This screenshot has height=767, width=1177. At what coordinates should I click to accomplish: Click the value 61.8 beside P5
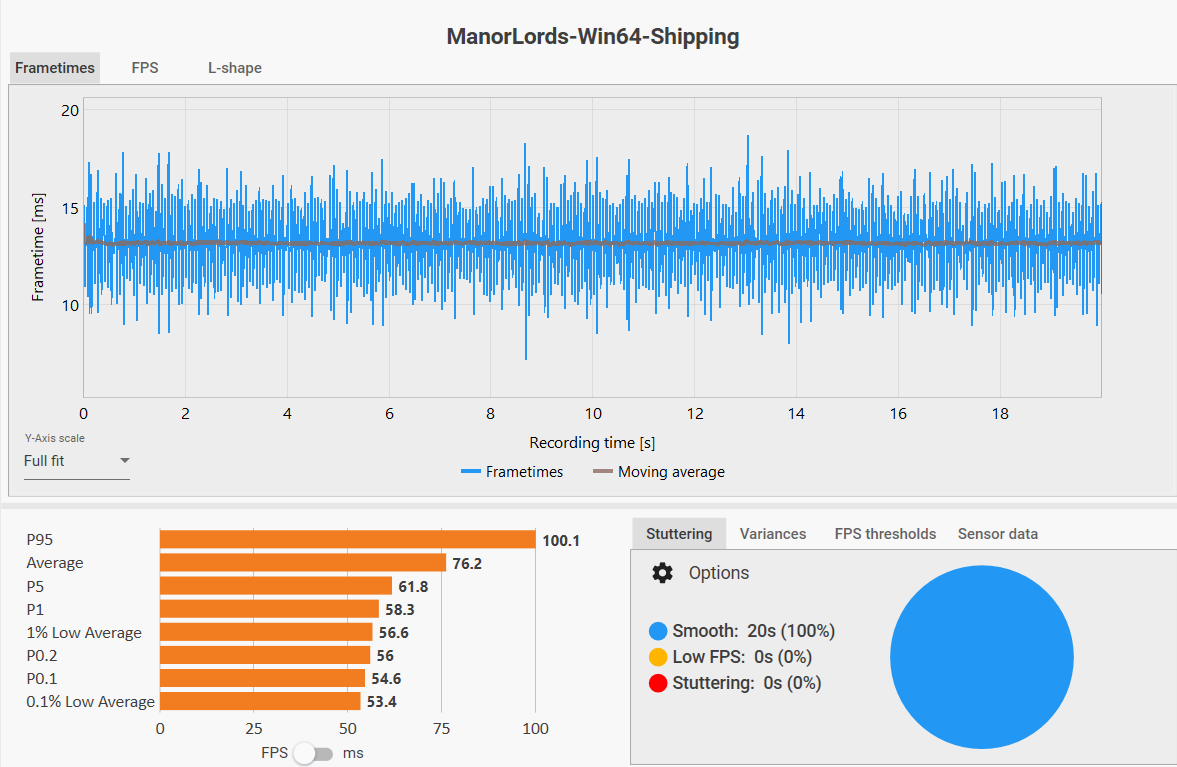click(413, 587)
